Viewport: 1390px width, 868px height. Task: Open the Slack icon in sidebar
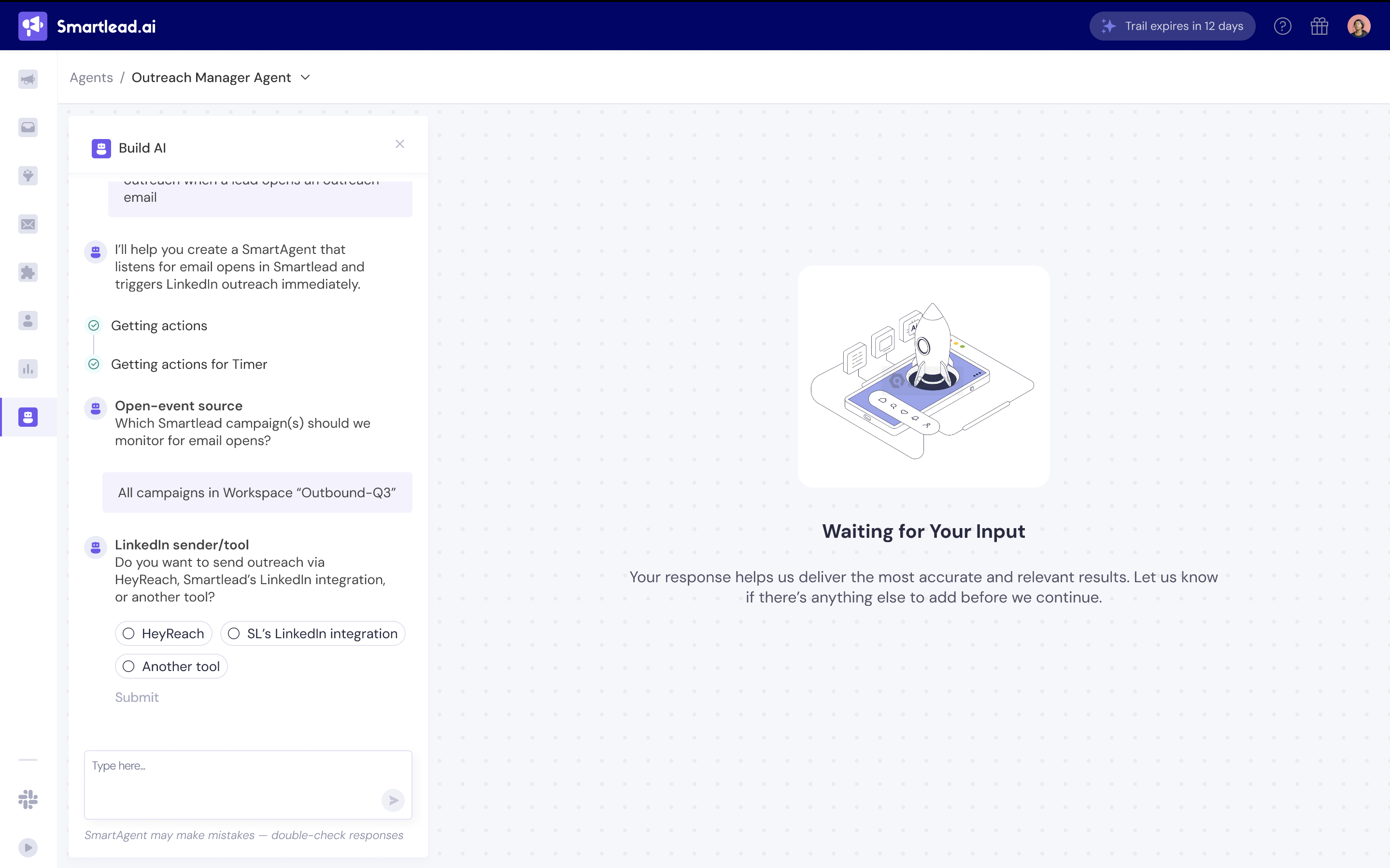(x=28, y=799)
